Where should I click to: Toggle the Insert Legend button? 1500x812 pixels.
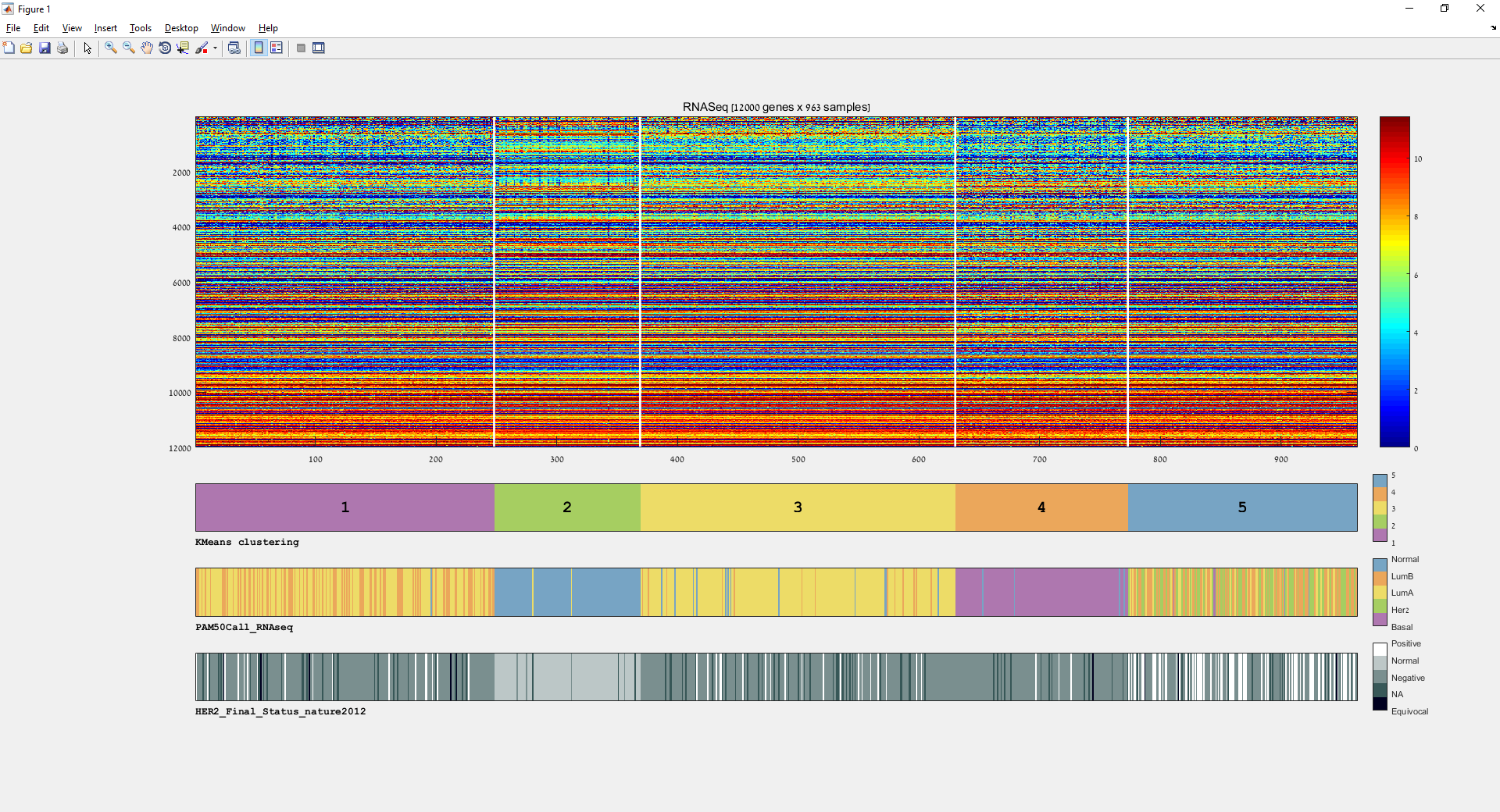[277, 48]
